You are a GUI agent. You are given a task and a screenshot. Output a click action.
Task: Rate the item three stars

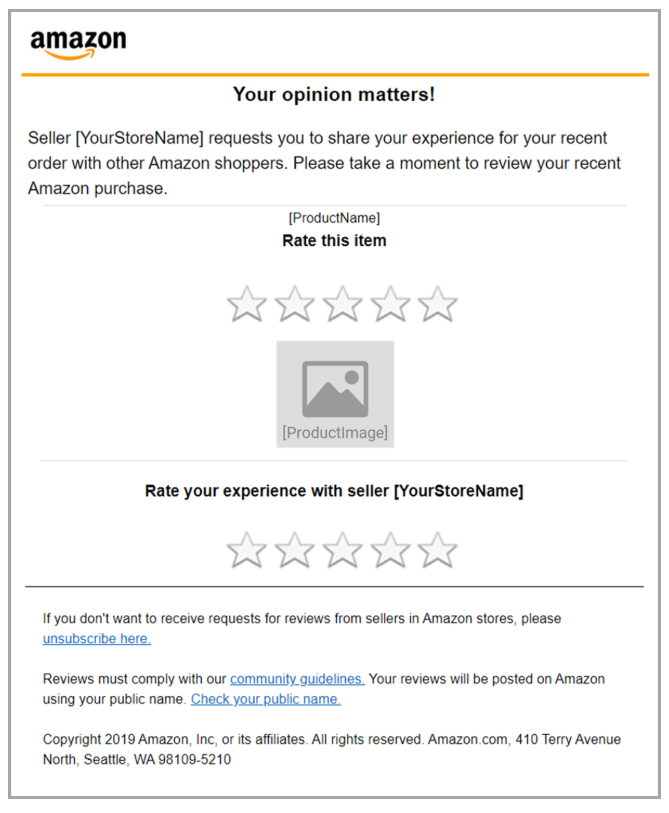click(342, 304)
